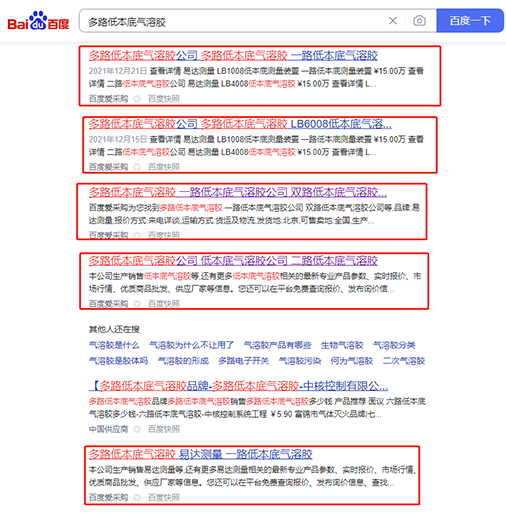Click the Baidu logo
The height and width of the screenshot is (517, 506).
(38, 21)
